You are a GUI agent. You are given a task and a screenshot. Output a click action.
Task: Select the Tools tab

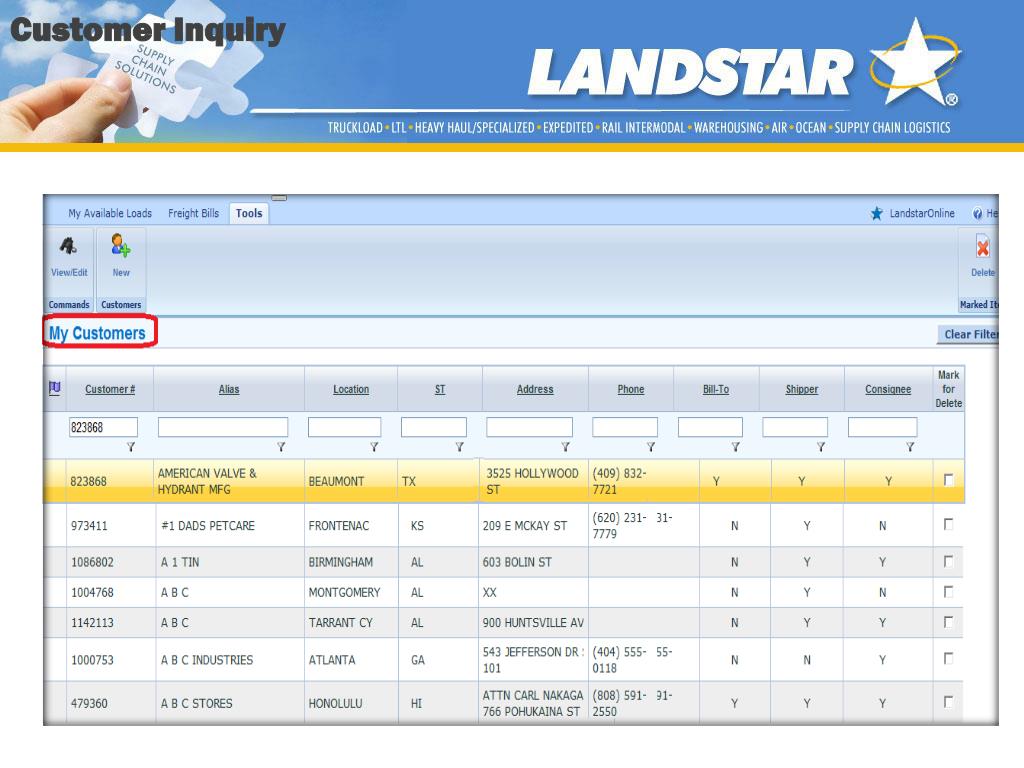coord(249,214)
